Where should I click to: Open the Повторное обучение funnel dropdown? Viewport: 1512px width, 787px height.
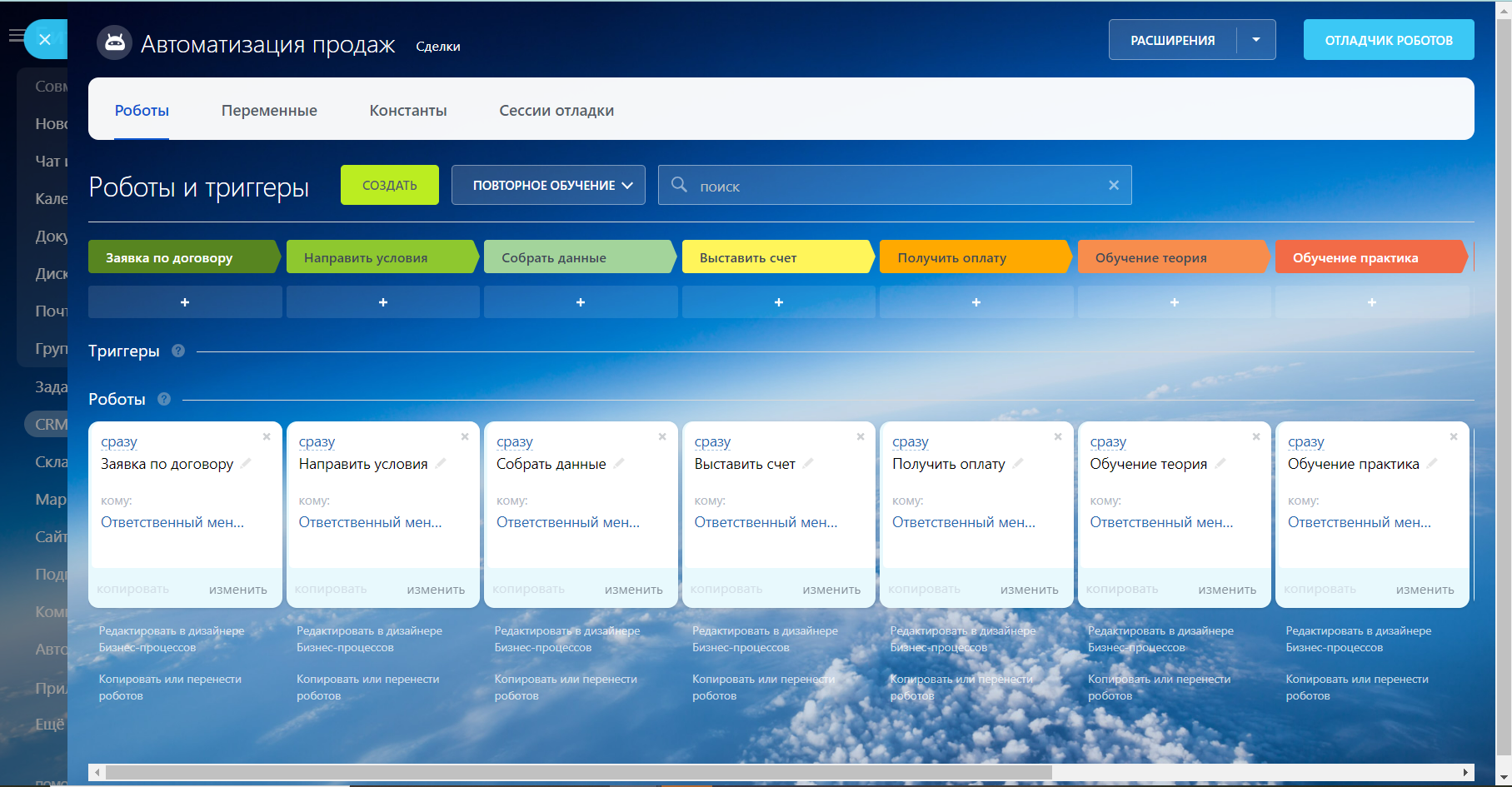(x=548, y=185)
